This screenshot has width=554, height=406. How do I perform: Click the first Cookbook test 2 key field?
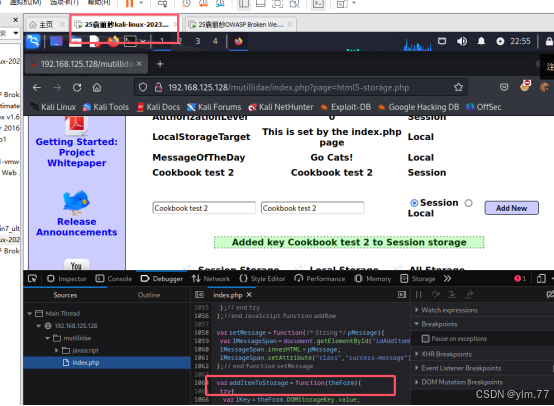click(x=204, y=208)
